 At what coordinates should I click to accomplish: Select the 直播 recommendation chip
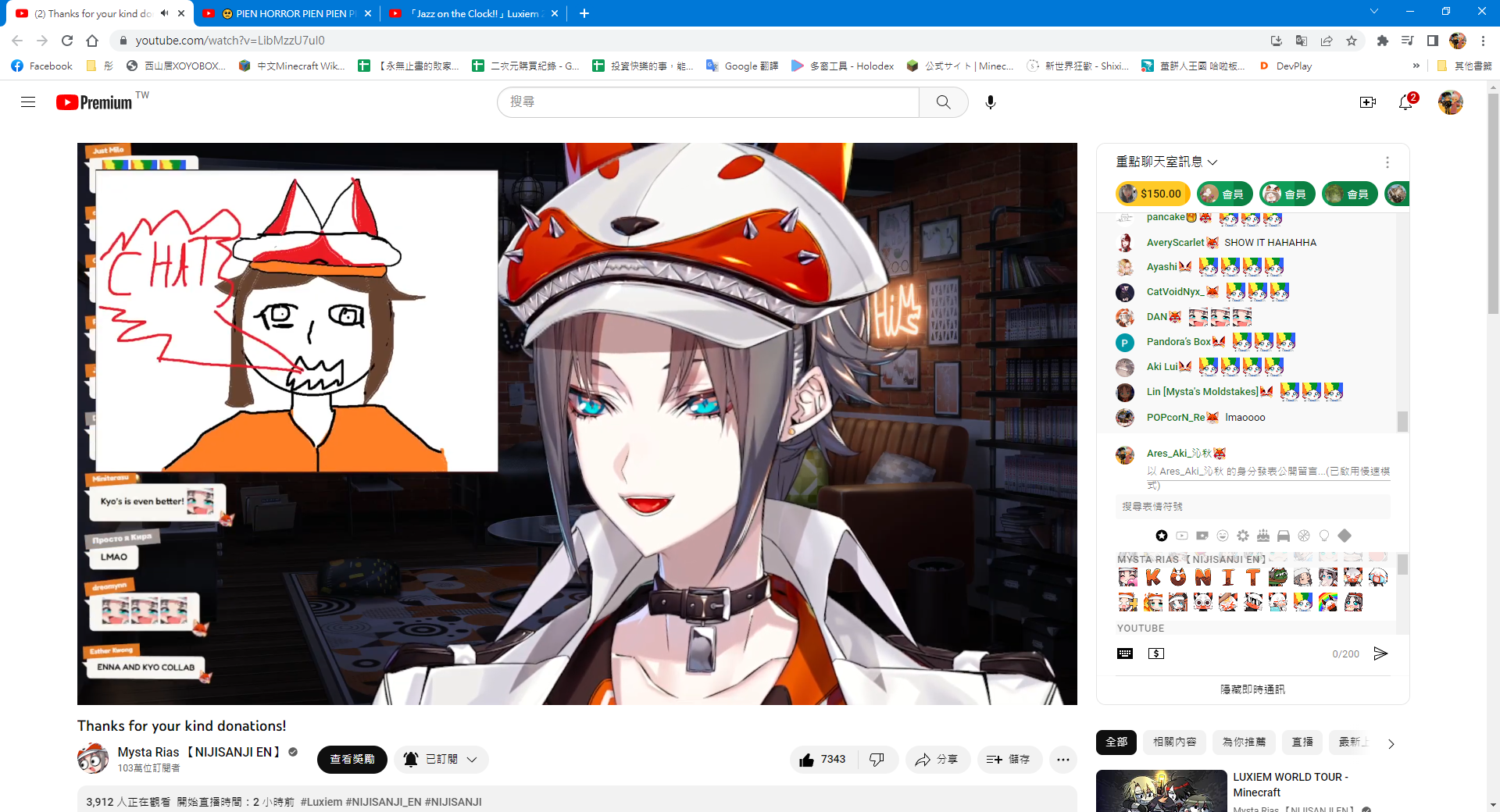pyautogui.click(x=1302, y=742)
